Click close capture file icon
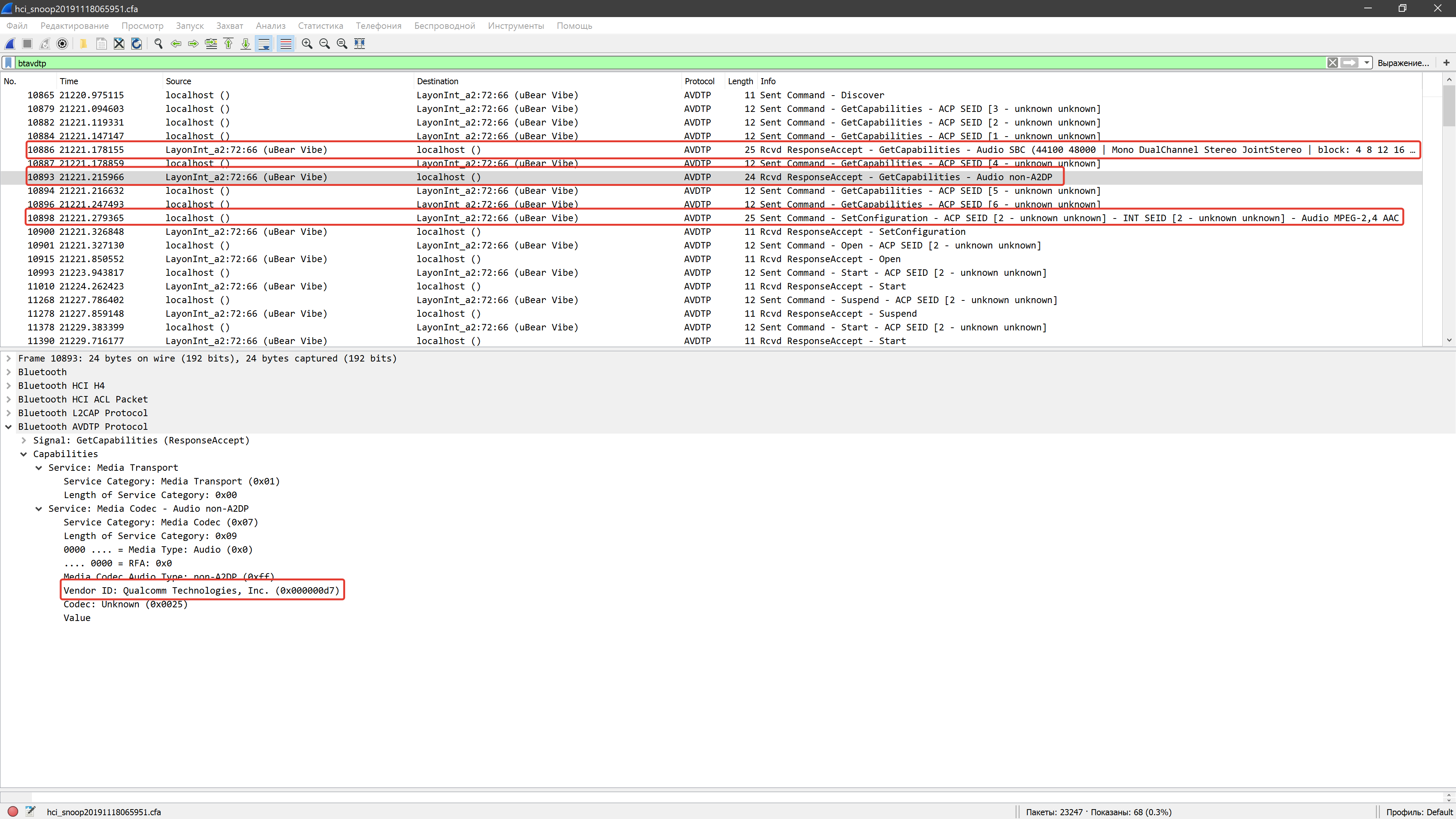This screenshot has width=1456, height=819. 119,44
